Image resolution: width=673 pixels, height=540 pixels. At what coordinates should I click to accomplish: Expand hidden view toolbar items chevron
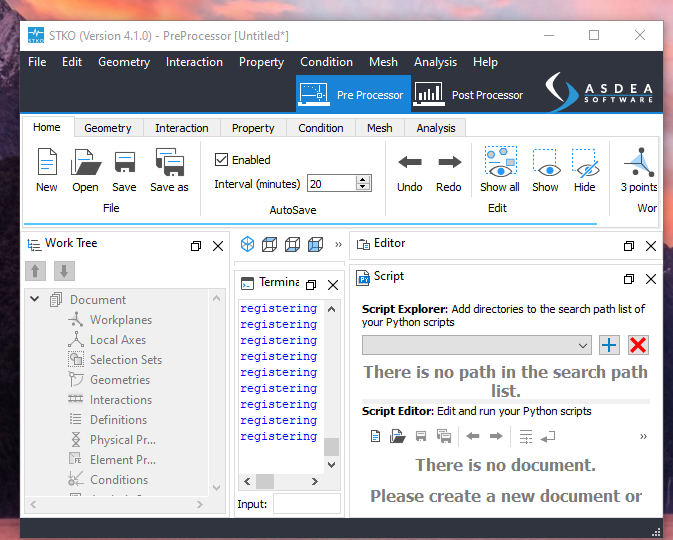(x=338, y=245)
